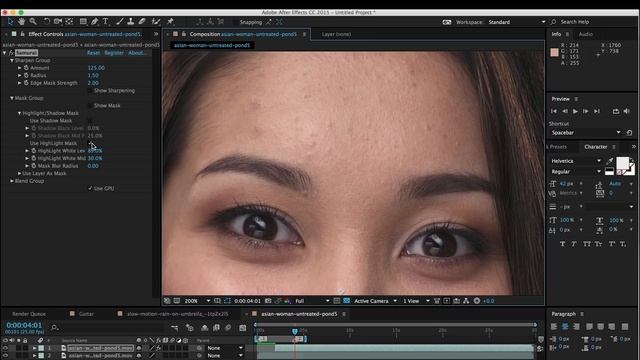Select the Brush tool

(120, 22)
